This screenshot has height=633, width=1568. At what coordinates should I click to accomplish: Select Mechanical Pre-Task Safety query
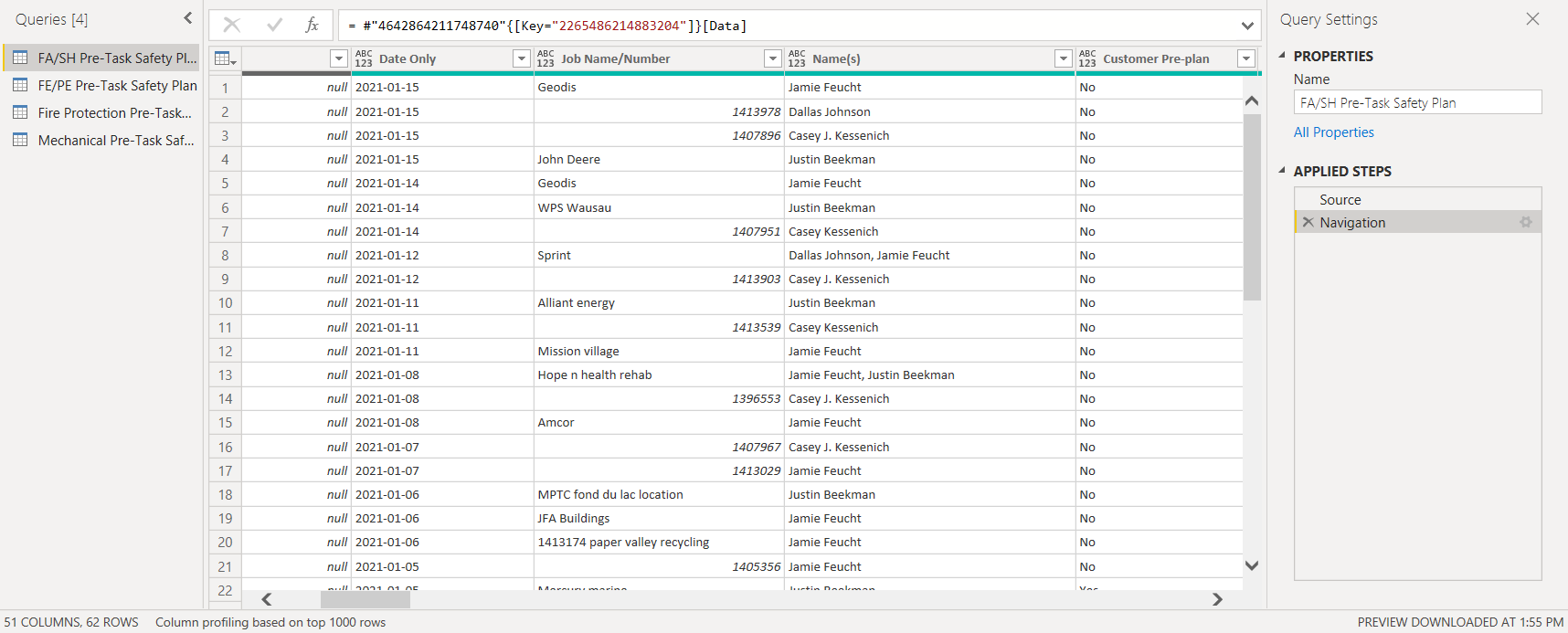pyautogui.click(x=102, y=140)
